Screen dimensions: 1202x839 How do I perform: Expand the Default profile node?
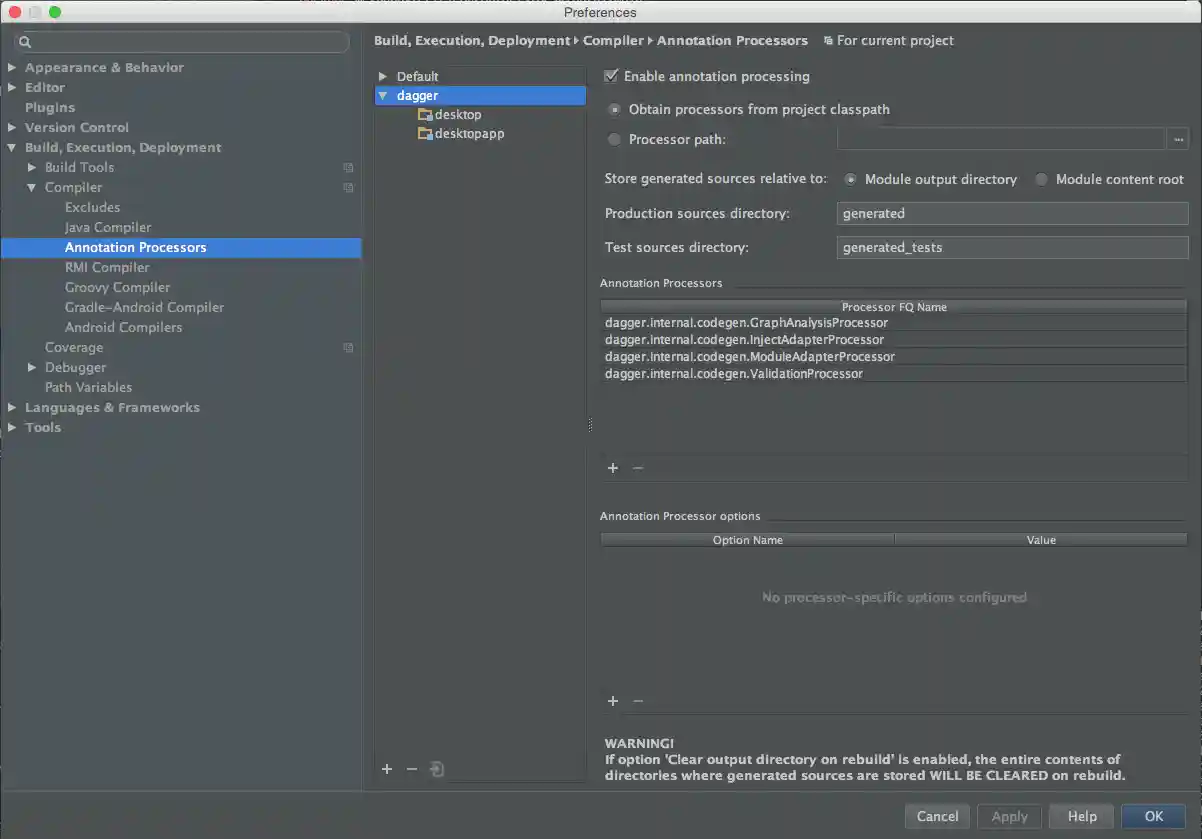(x=381, y=75)
